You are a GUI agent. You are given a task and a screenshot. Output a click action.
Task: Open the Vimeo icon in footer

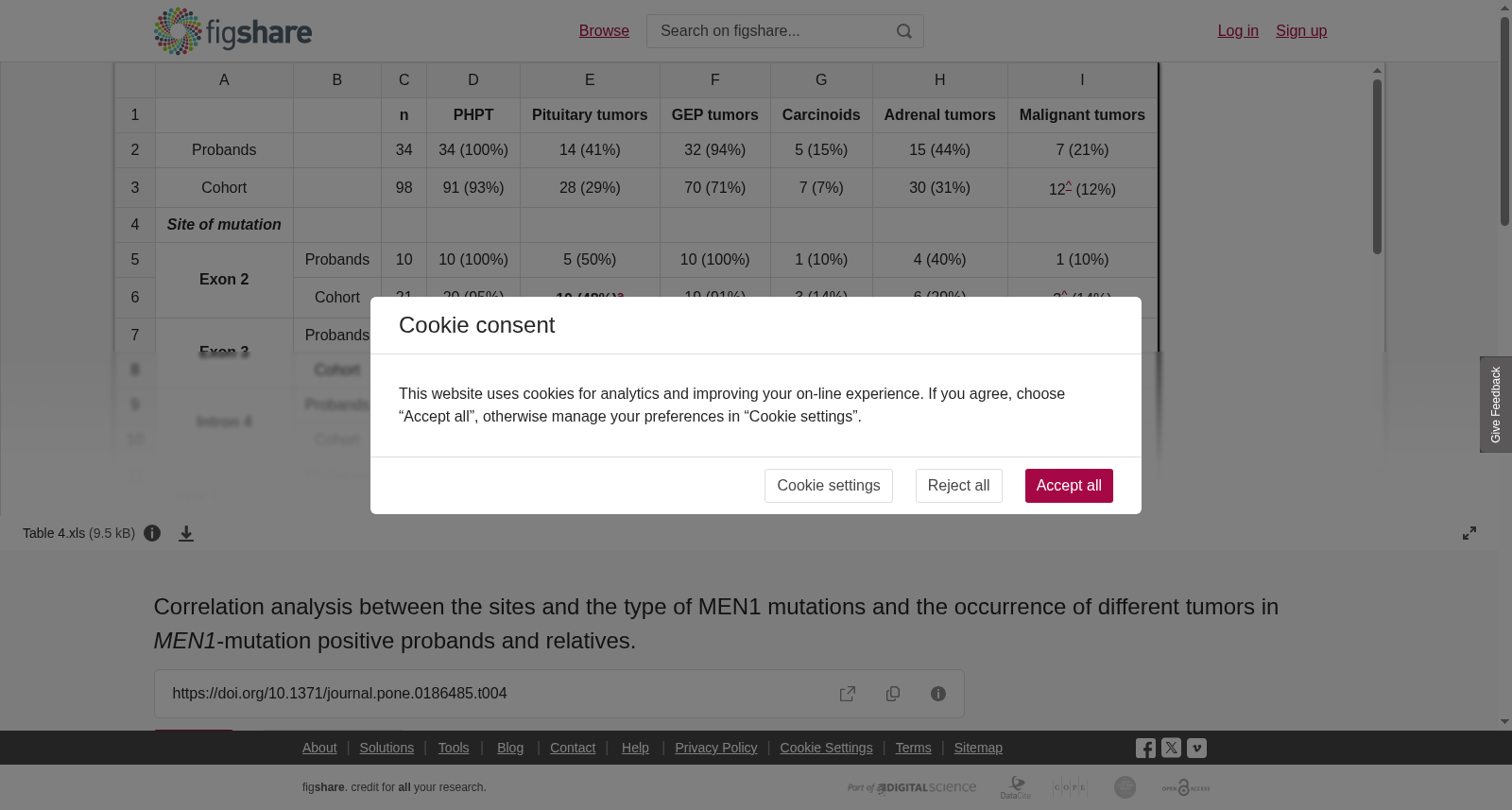pyautogui.click(x=1196, y=748)
